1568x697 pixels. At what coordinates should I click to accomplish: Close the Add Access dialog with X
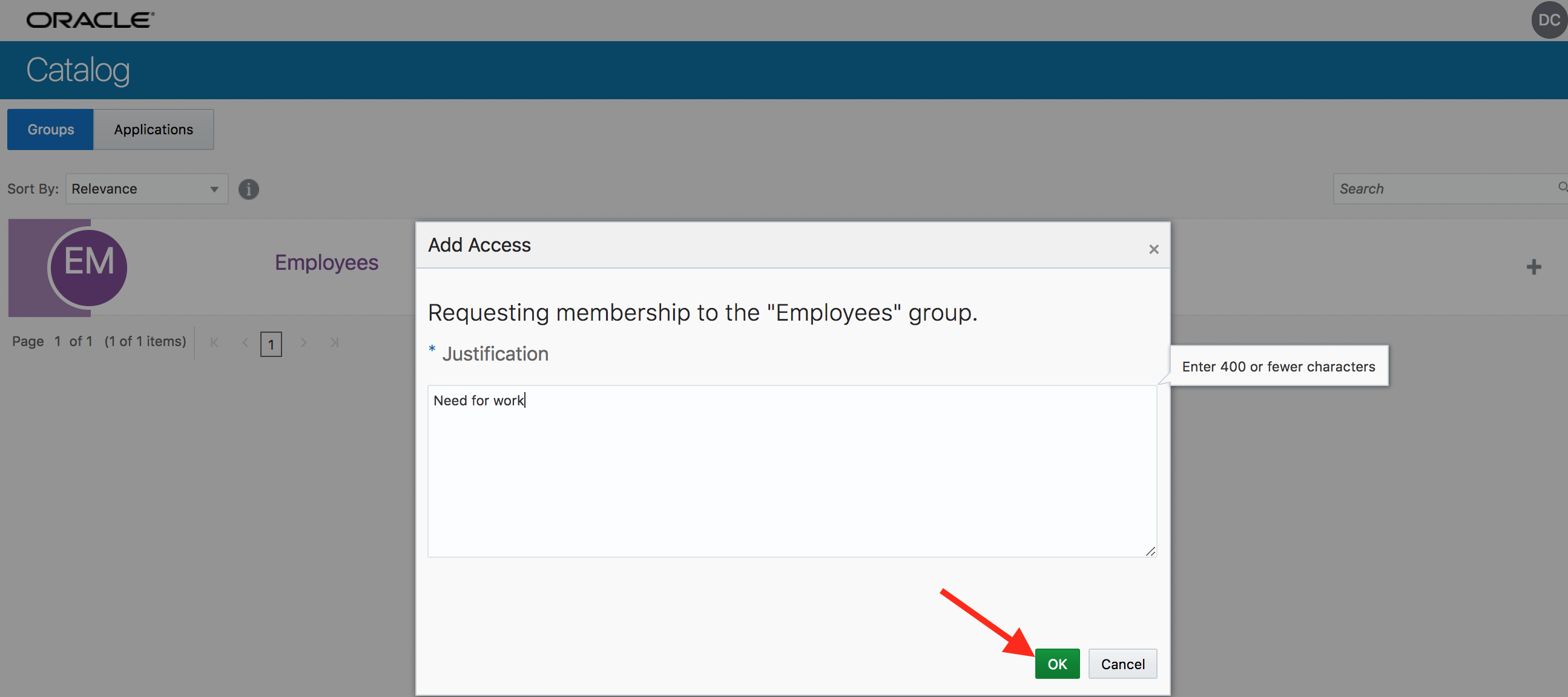[x=1153, y=249]
